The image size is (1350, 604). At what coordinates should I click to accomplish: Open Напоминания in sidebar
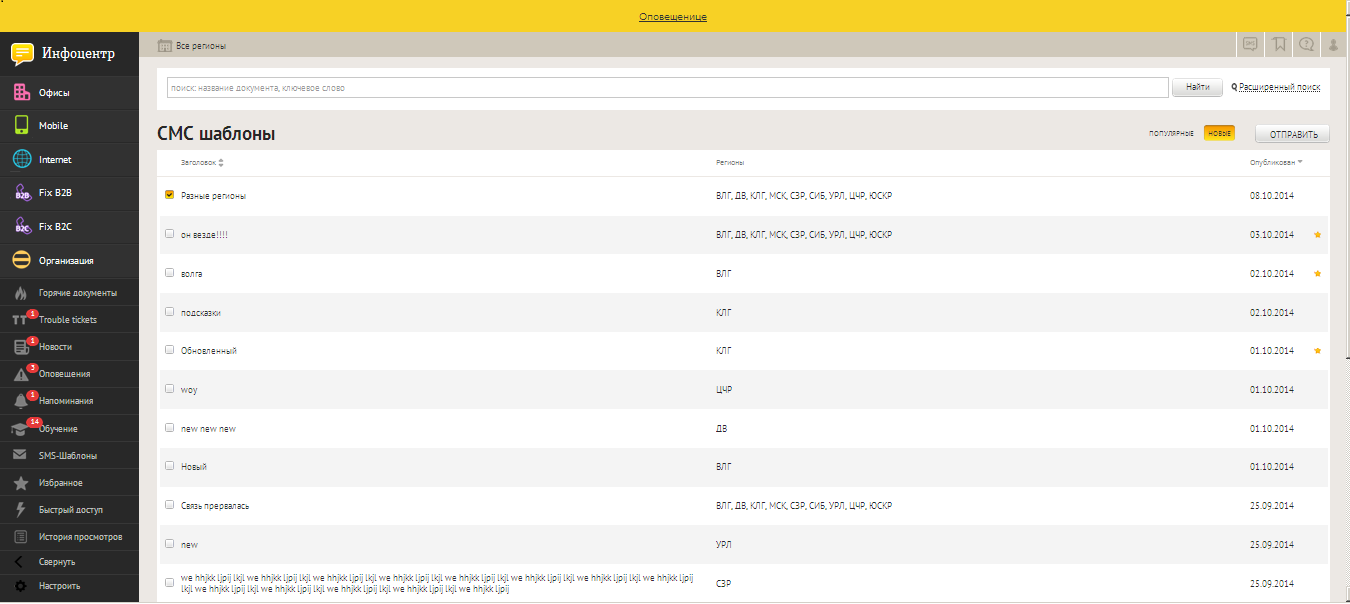(x=70, y=401)
